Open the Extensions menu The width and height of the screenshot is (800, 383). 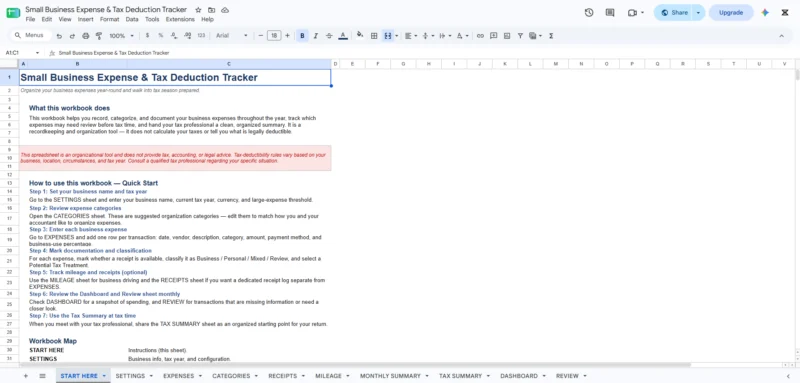[x=180, y=19]
